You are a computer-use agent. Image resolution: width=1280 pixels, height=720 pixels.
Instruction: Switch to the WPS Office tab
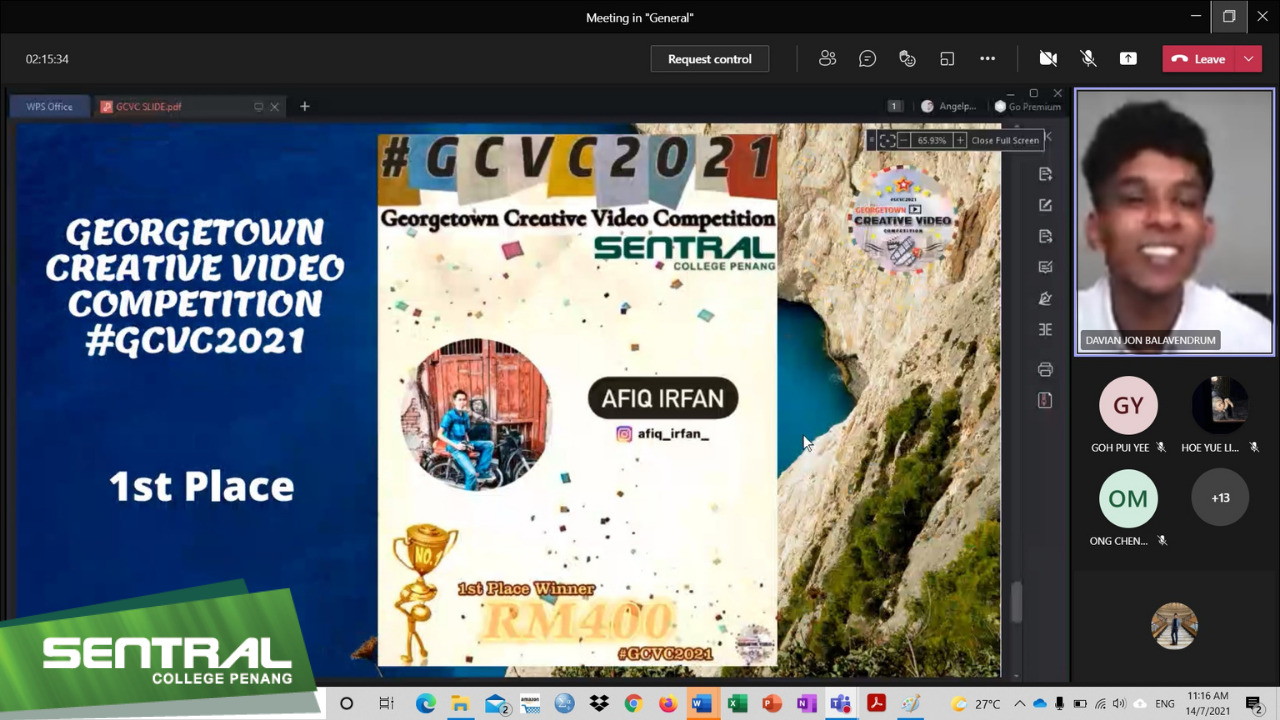(x=49, y=107)
